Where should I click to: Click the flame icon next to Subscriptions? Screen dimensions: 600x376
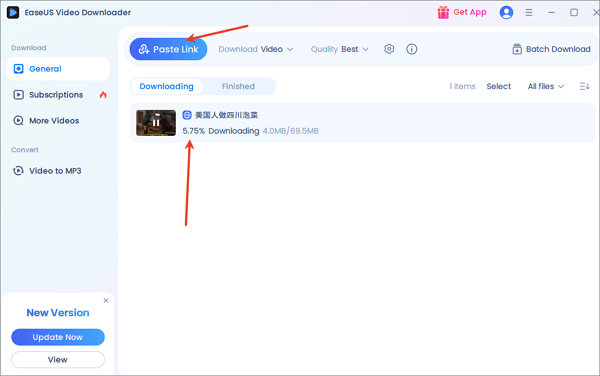103,95
